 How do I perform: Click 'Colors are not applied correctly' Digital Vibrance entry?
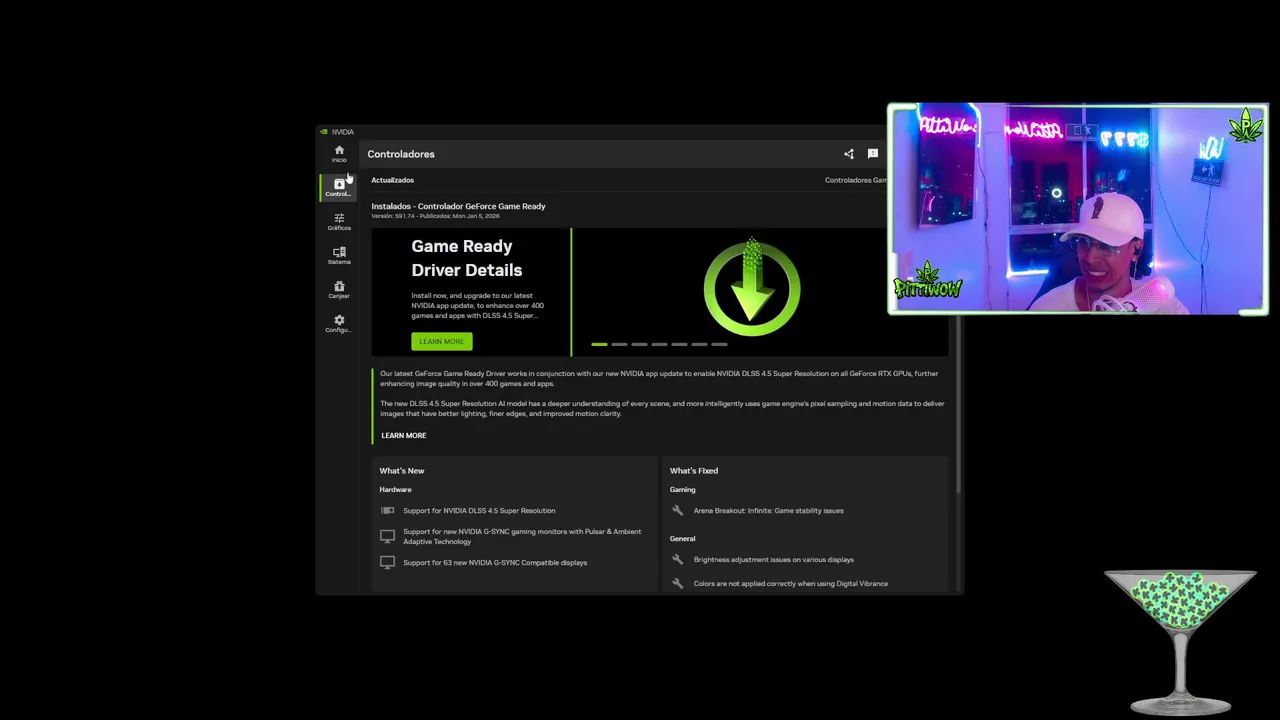tap(791, 583)
